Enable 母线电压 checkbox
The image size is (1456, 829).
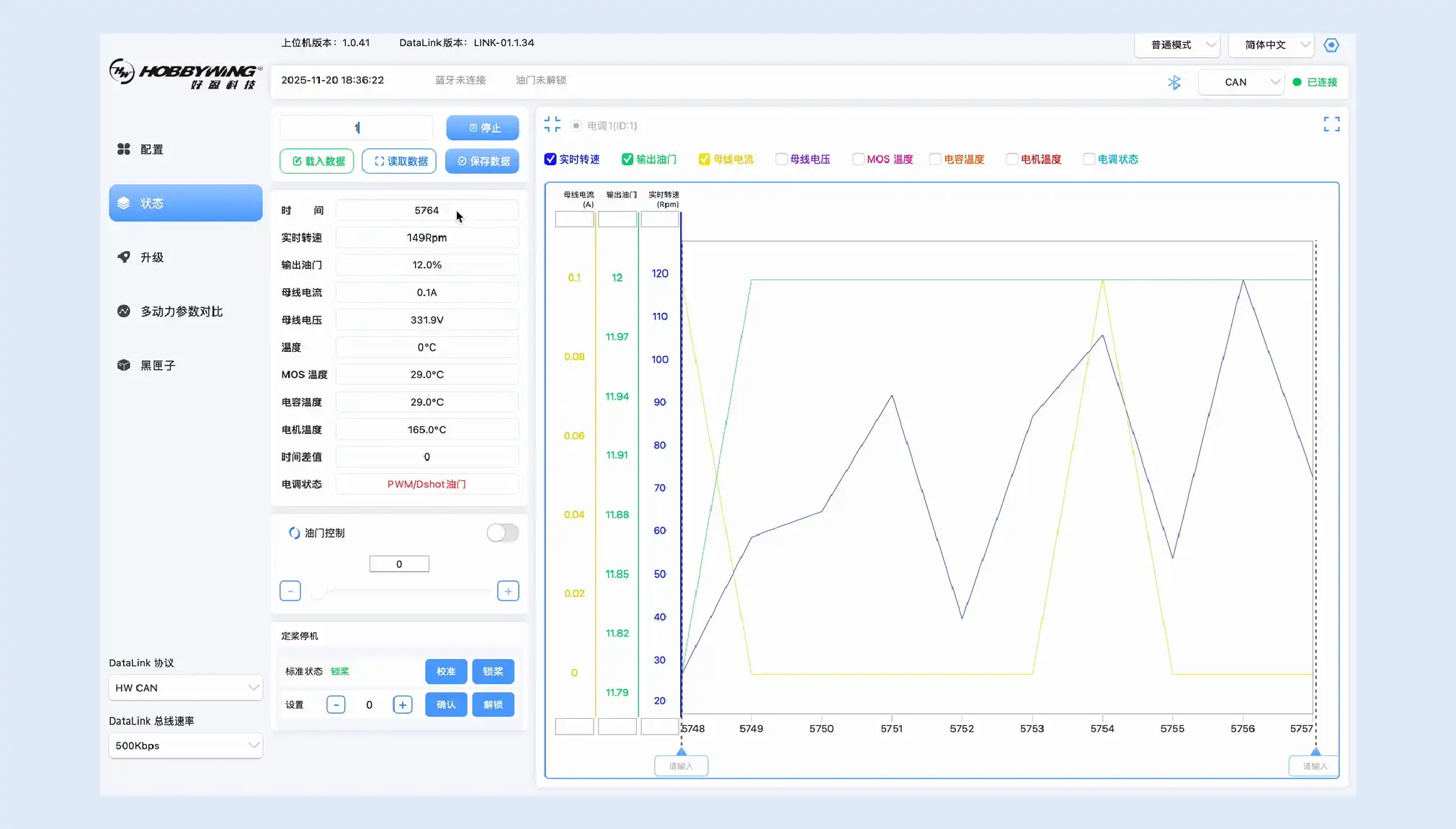781,159
